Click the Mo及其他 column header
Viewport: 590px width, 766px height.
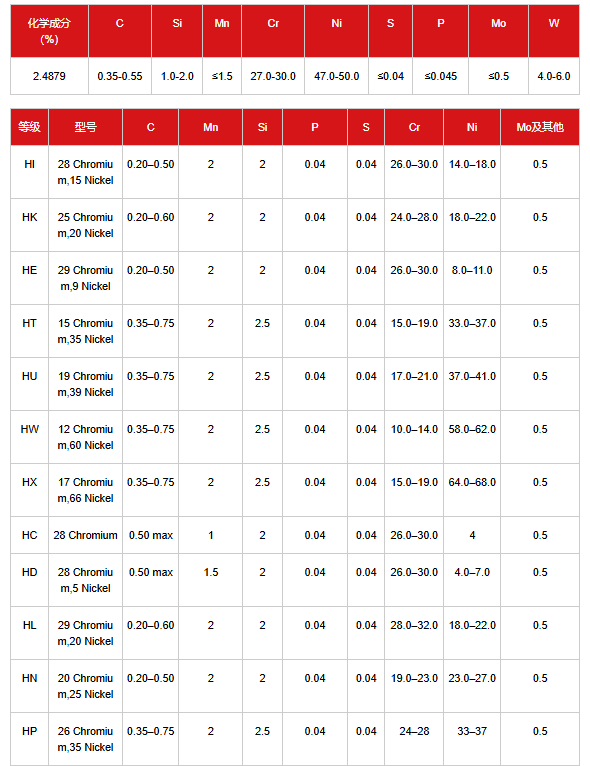[x=540, y=127]
